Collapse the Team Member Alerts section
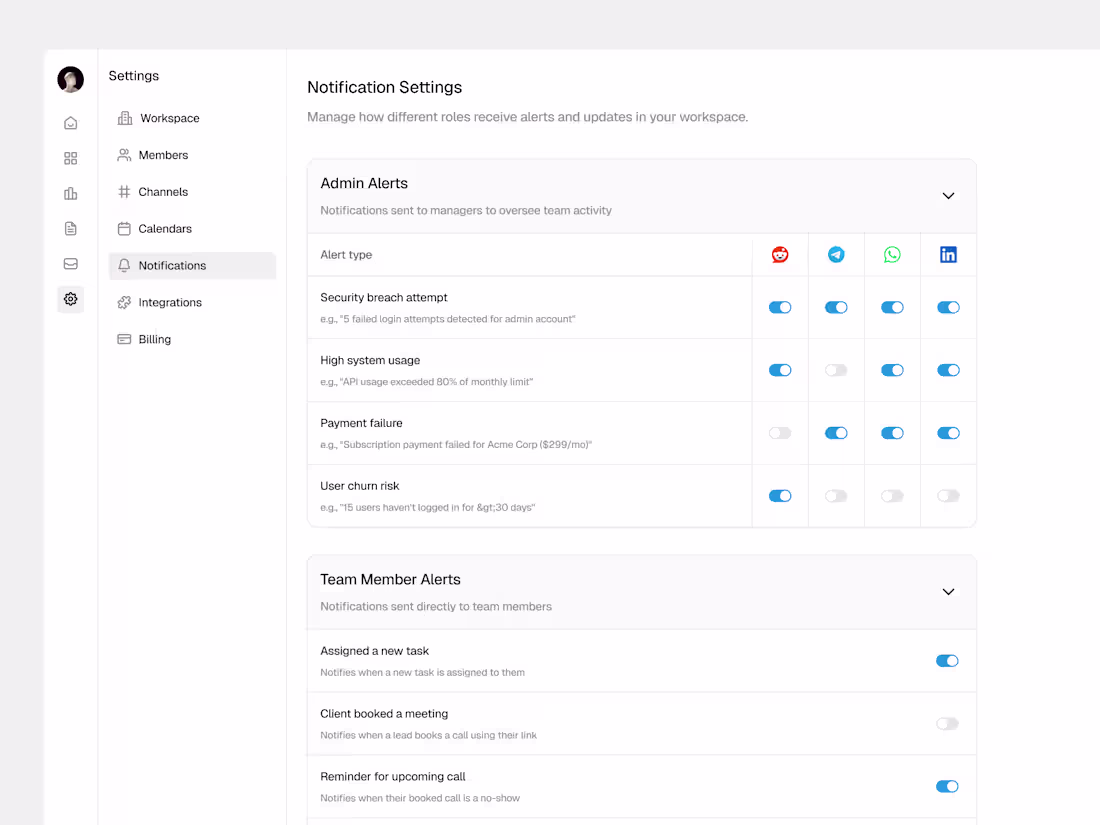The image size is (1100, 825). coord(948,592)
